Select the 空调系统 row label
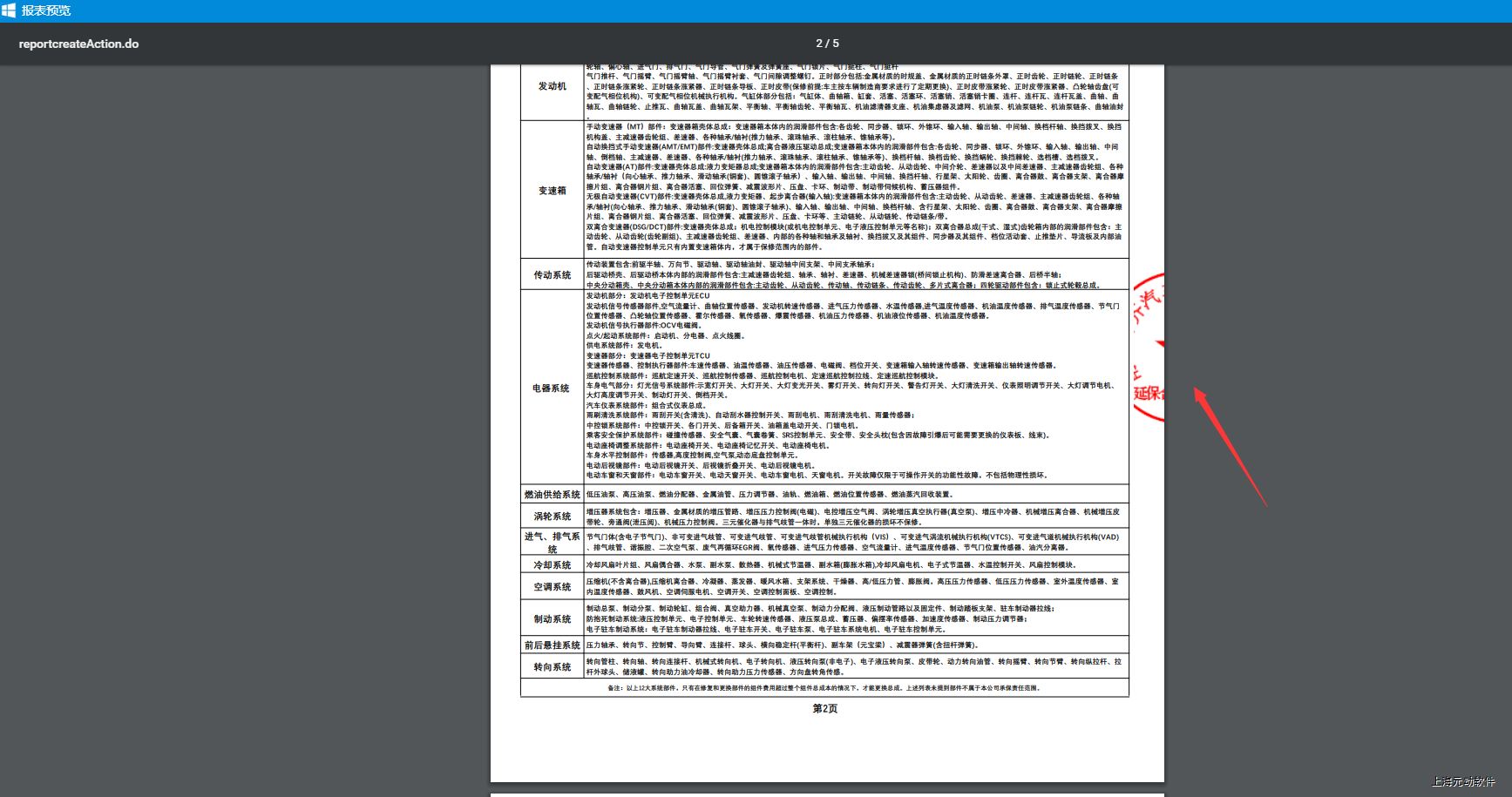 (x=552, y=586)
